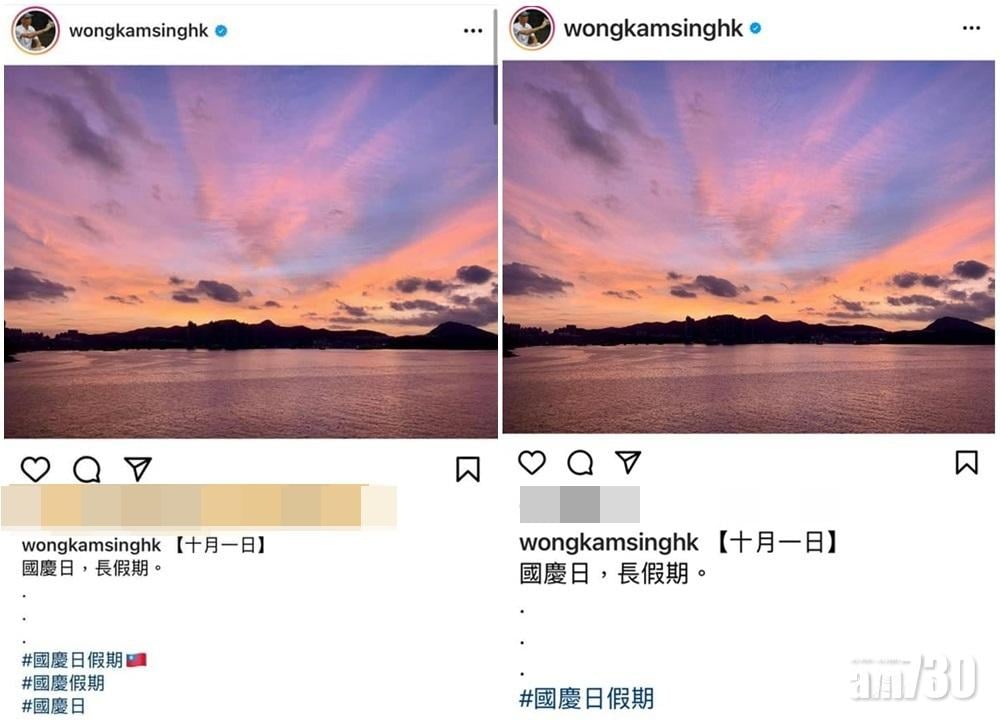Bookmark the left sunset post
Screen dimensions: 1000x720
point(467,469)
